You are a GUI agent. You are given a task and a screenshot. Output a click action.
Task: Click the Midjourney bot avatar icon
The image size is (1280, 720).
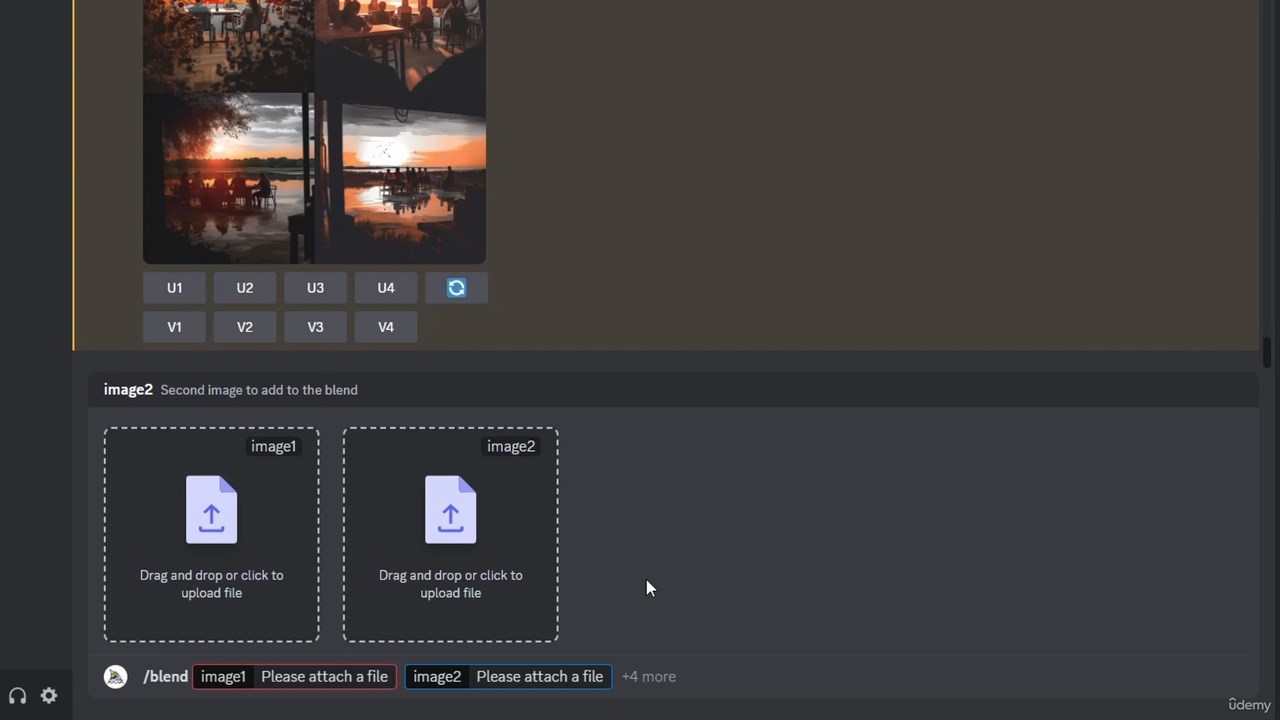coord(116,677)
